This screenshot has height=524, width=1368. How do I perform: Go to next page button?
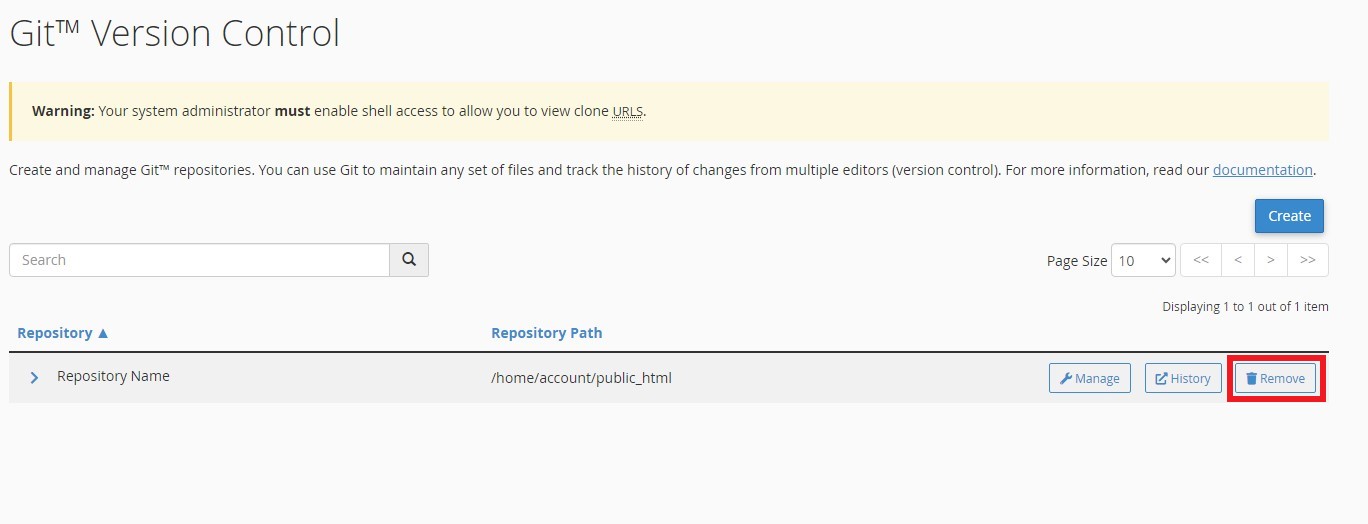click(x=1271, y=260)
